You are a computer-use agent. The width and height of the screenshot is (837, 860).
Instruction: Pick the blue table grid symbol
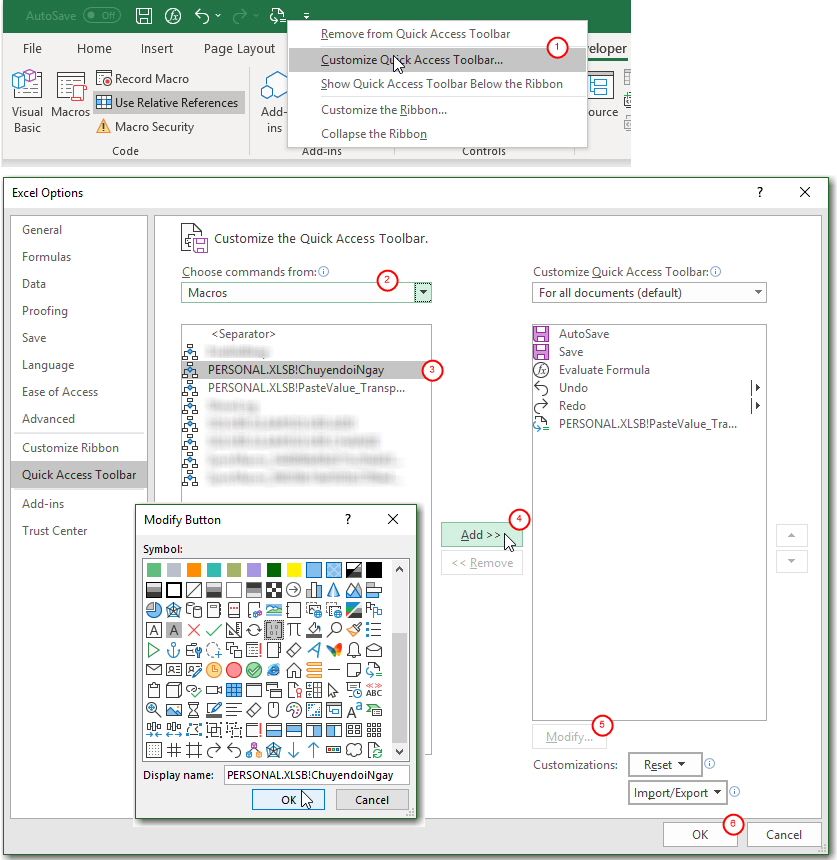tap(234, 690)
